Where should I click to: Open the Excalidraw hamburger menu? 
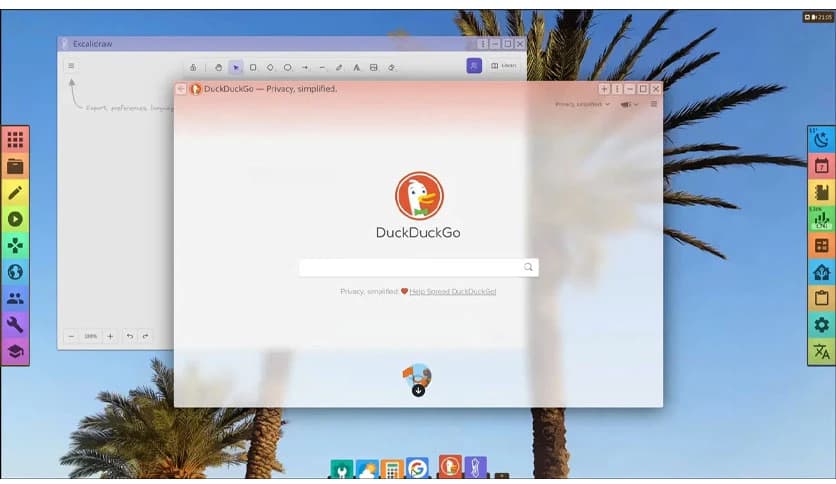tap(71, 66)
